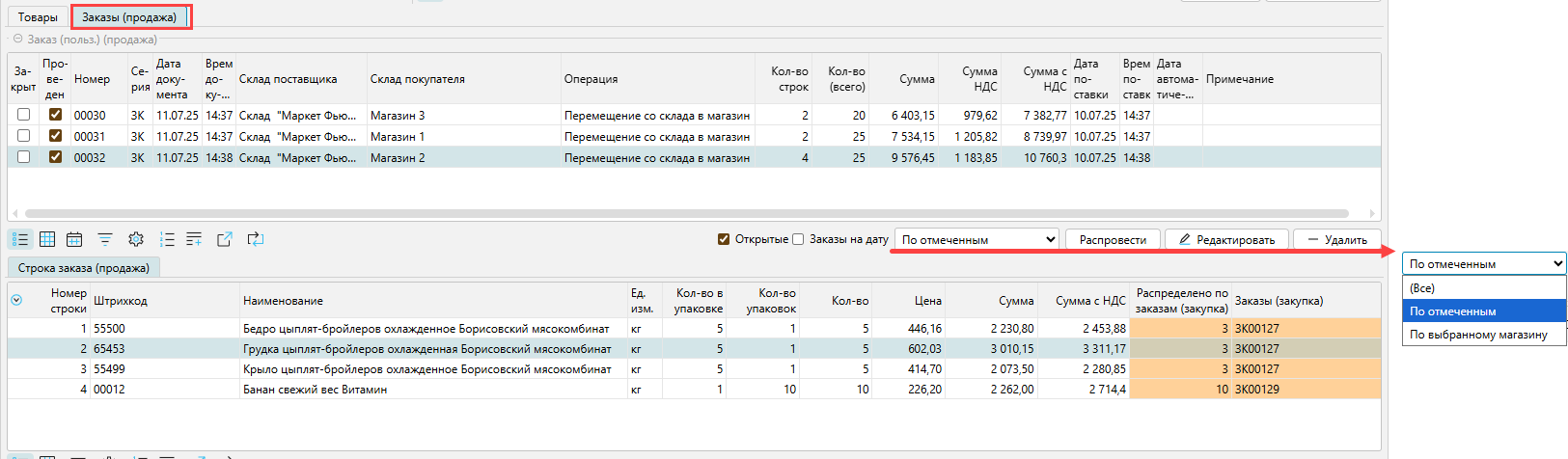Image resolution: width=1568 pixels, height=459 pixels.
Task: Click the Удалить button
Action: [x=1336, y=239]
